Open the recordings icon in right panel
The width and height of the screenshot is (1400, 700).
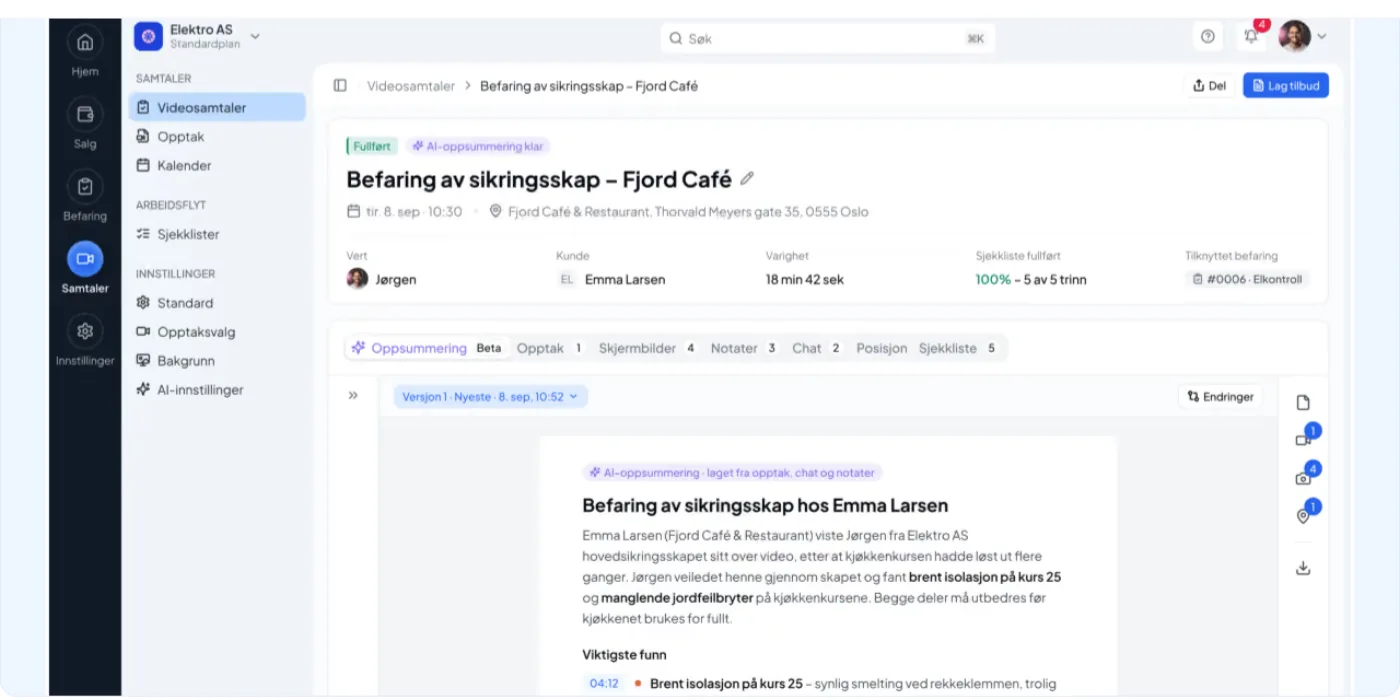(x=1303, y=439)
